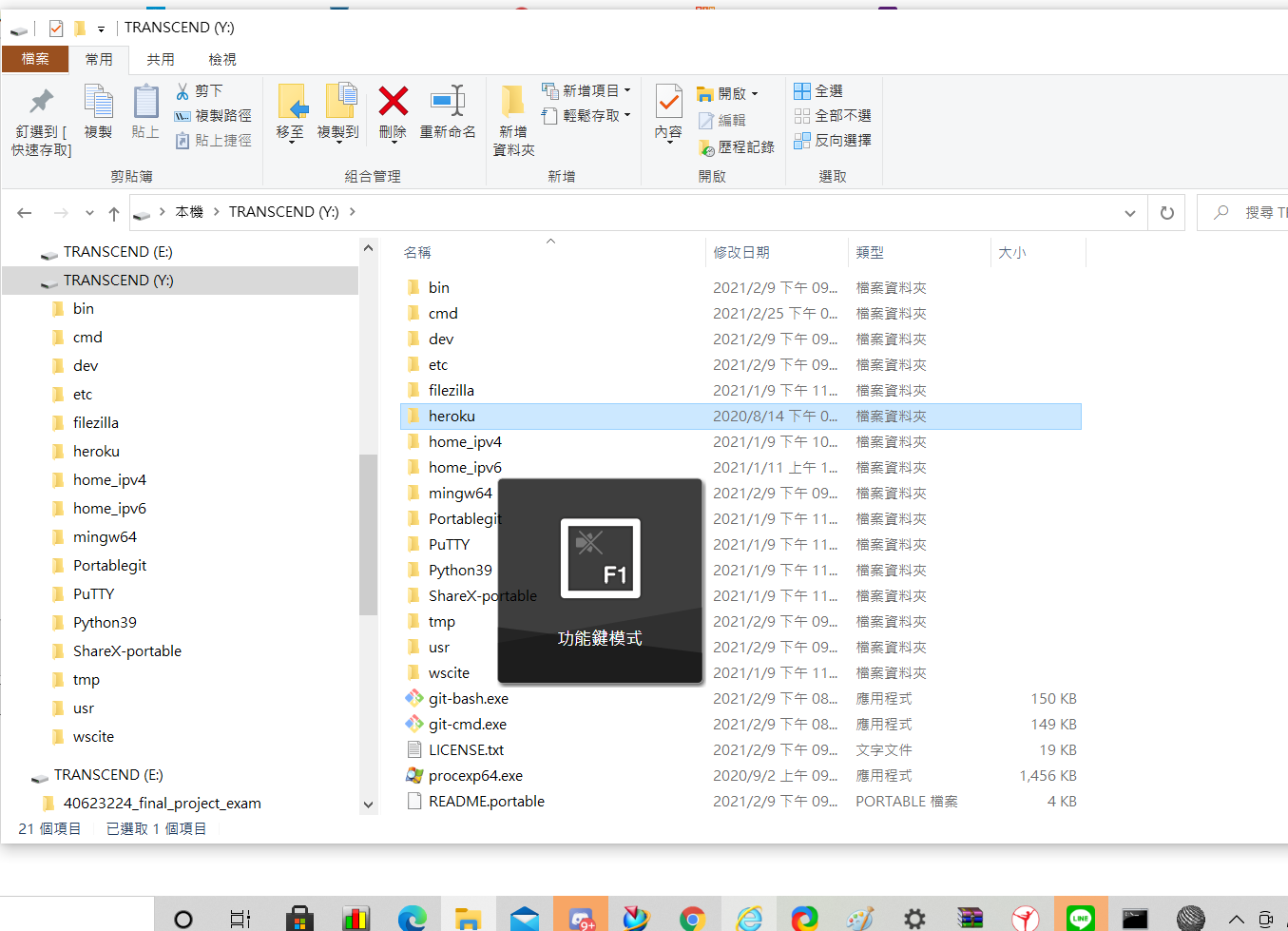Select the 40623224_final_project_exam folder
This screenshot has height=931, width=1288.
point(162,804)
